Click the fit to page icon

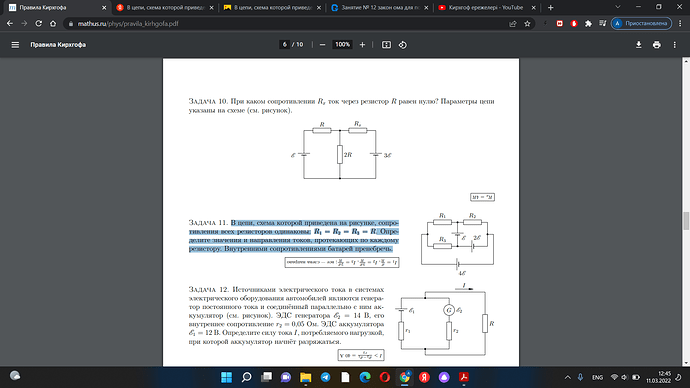386,44
